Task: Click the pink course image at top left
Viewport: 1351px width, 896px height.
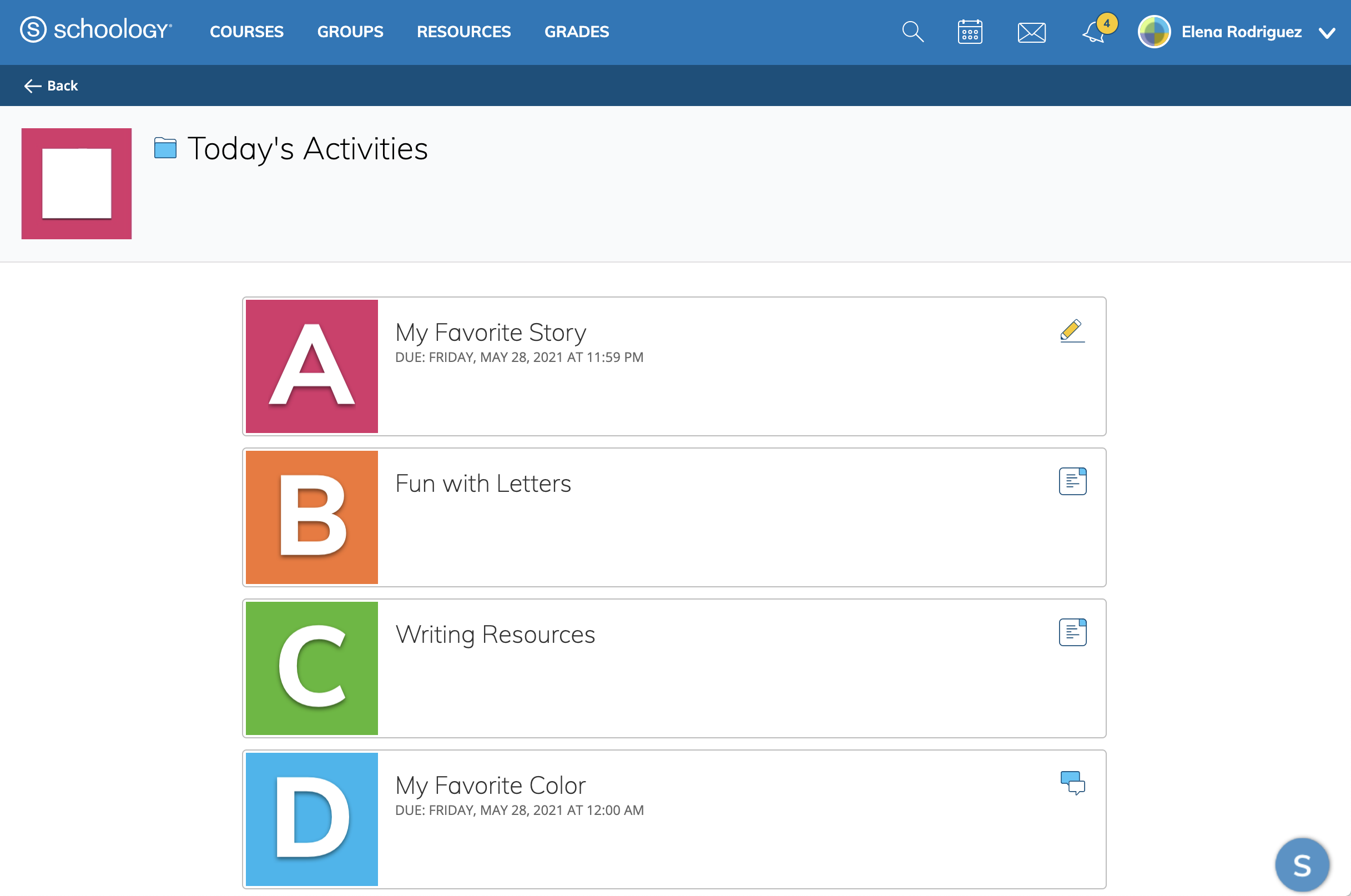Action: pyautogui.click(x=76, y=183)
